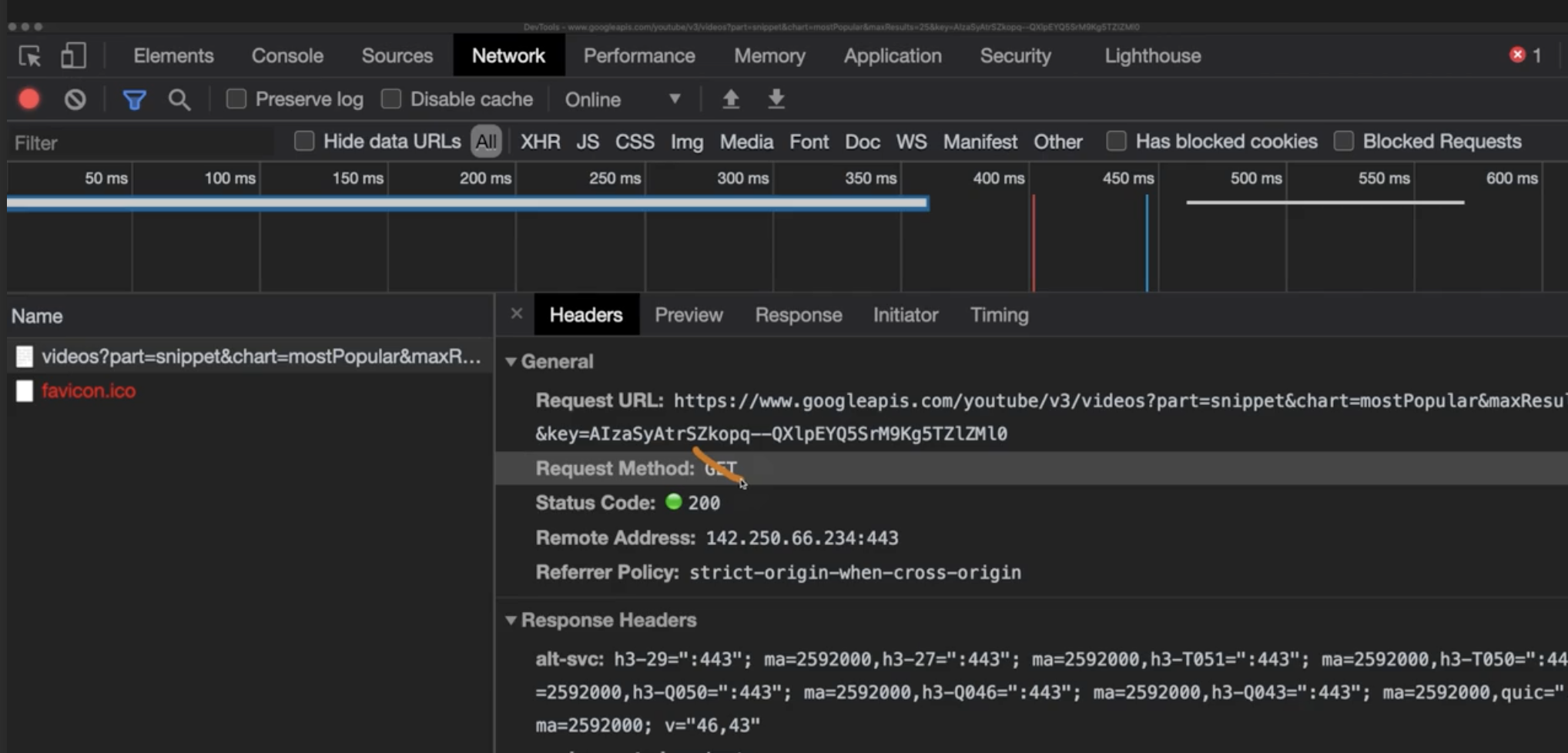Check Hide data URLs option
The image size is (1568, 753).
pos(304,141)
